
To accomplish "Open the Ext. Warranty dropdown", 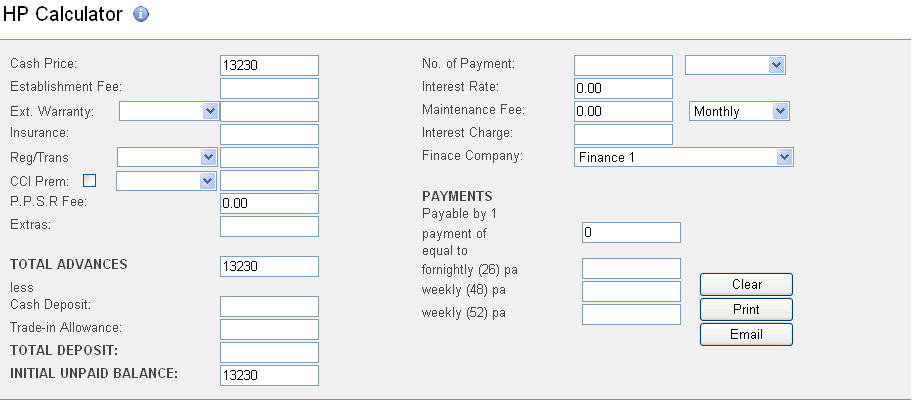I will pyautogui.click(x=168, y=111).
